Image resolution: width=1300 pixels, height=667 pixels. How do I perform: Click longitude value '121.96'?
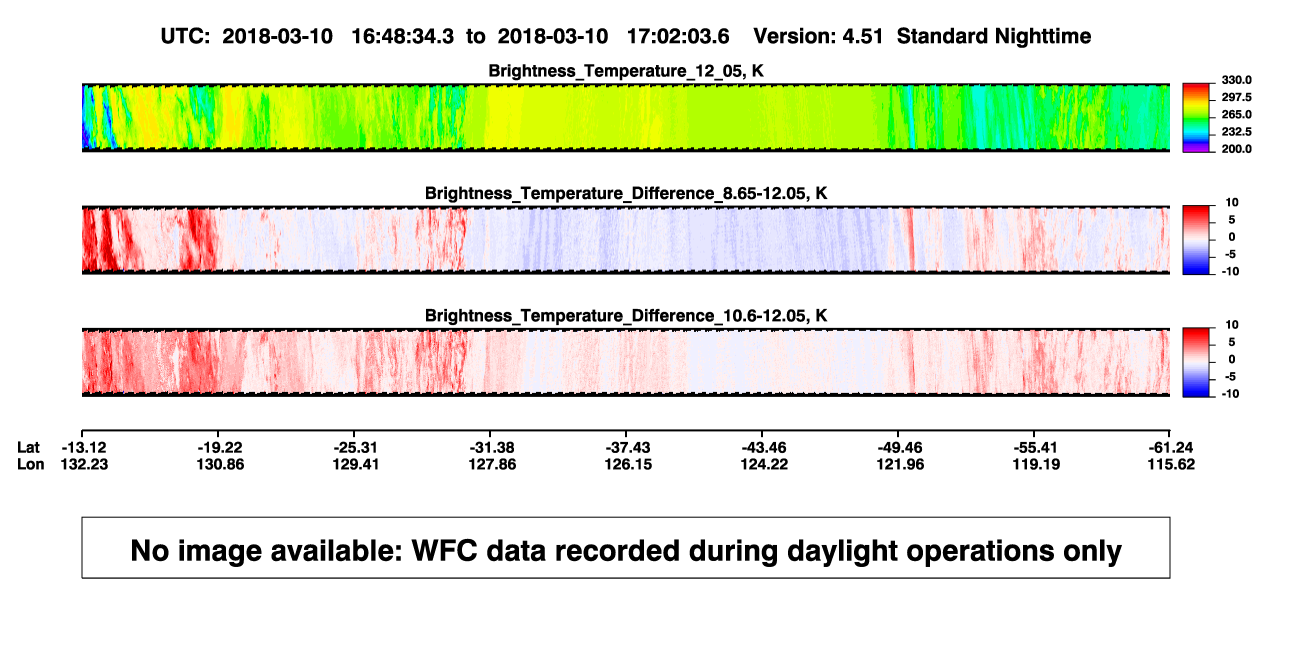coord(901,465)
